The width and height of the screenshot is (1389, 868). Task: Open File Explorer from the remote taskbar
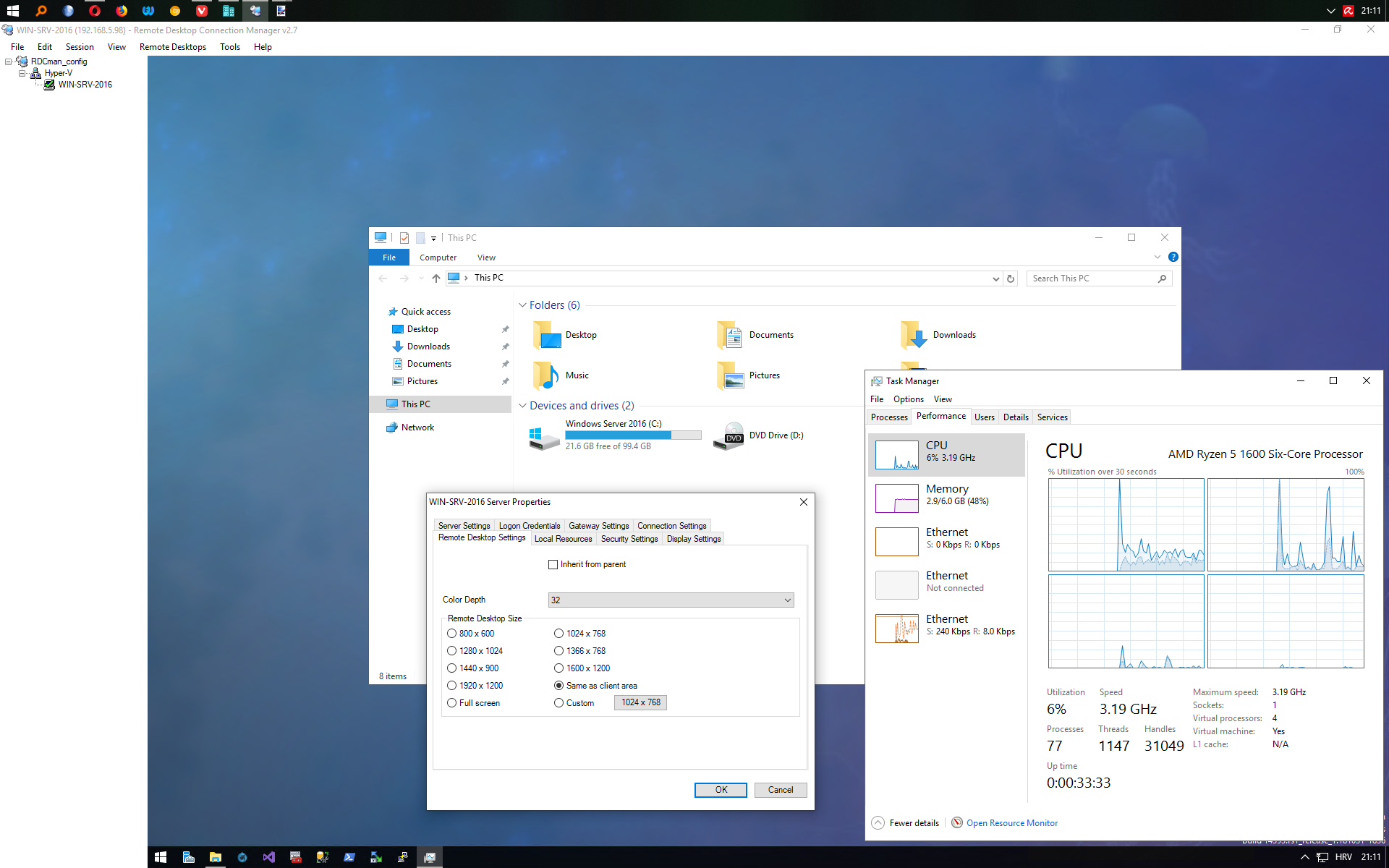tap(215, 857)
